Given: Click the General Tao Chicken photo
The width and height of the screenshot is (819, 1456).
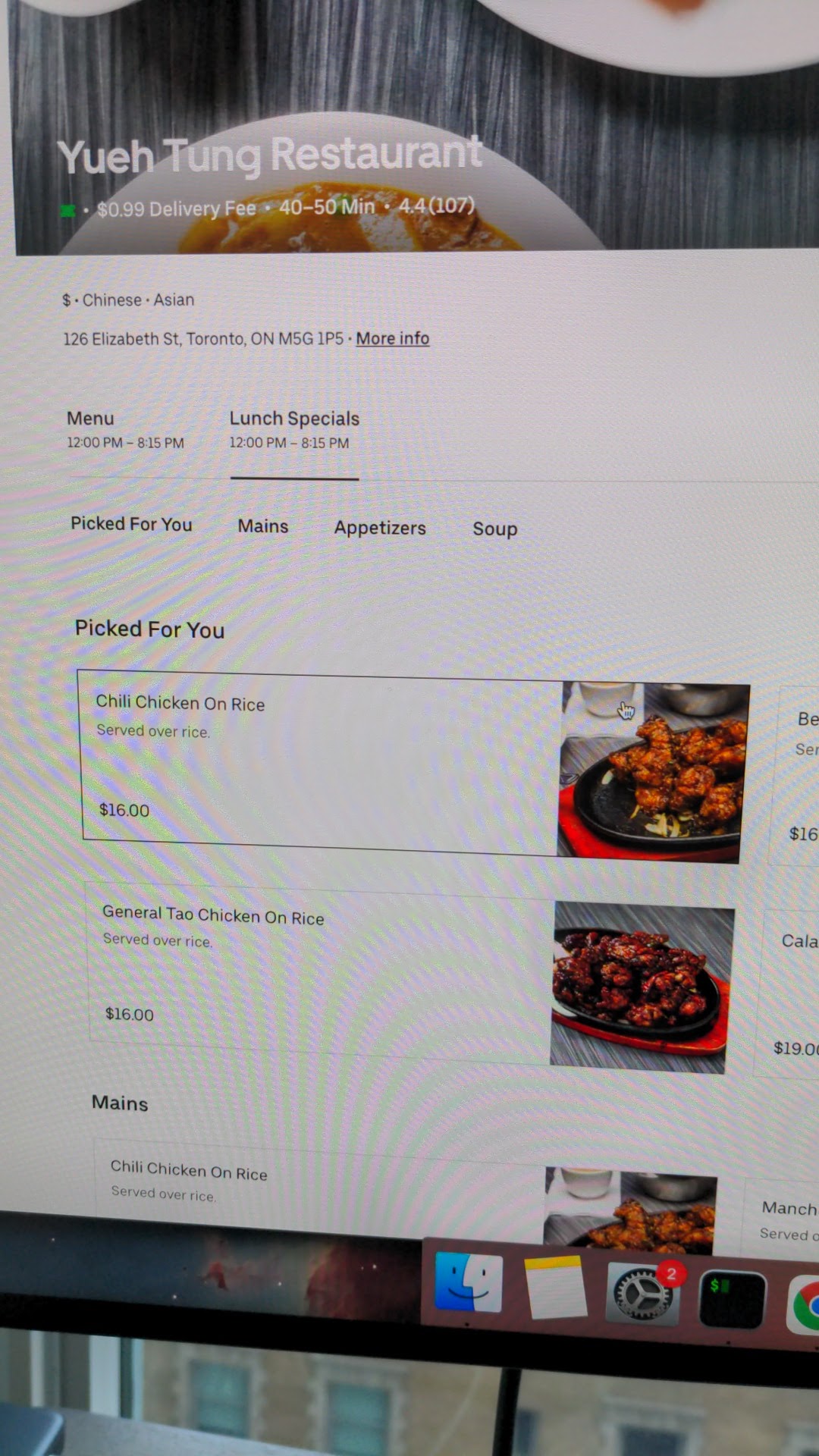Looking at the screenshot, I should 642,987.
